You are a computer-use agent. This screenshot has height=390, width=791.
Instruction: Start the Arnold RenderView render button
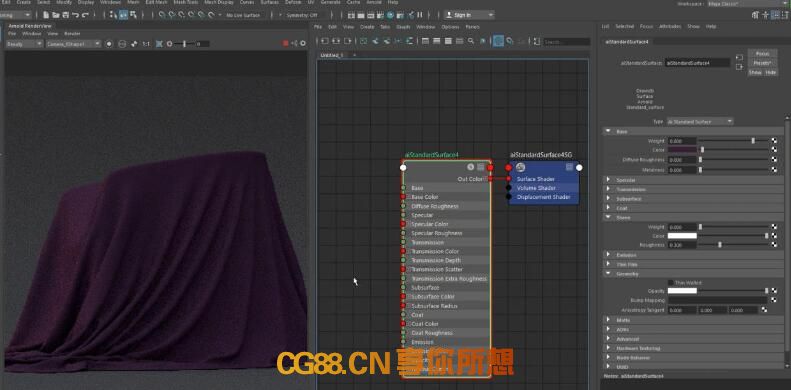[109, 44]
